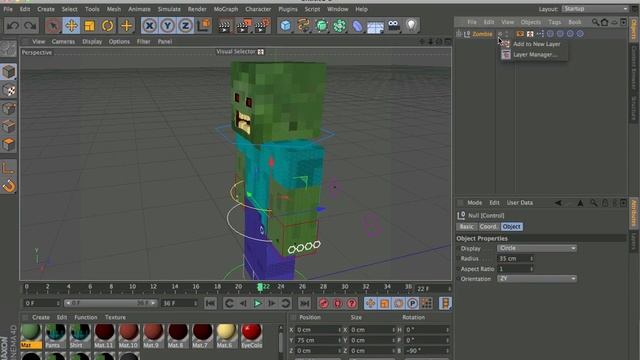The height and width of the screenshot is (360, 640).
Task: Select the Zombie object in Object Manager
Action: click(x=482, y=34)
